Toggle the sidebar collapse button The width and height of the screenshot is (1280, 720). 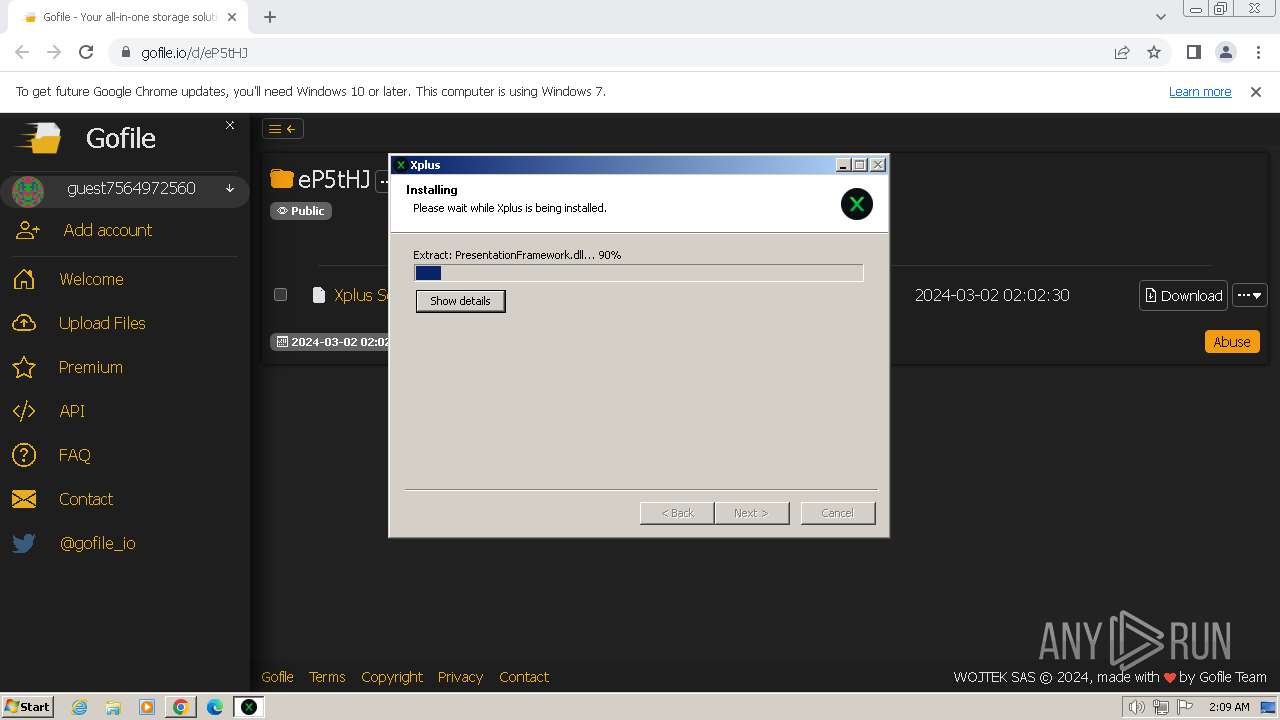tap(283, 129)
